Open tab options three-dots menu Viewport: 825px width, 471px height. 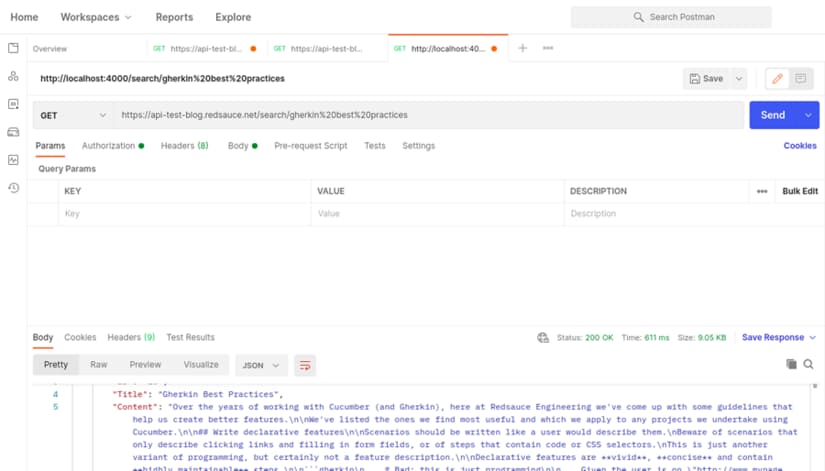click(548, 48)
